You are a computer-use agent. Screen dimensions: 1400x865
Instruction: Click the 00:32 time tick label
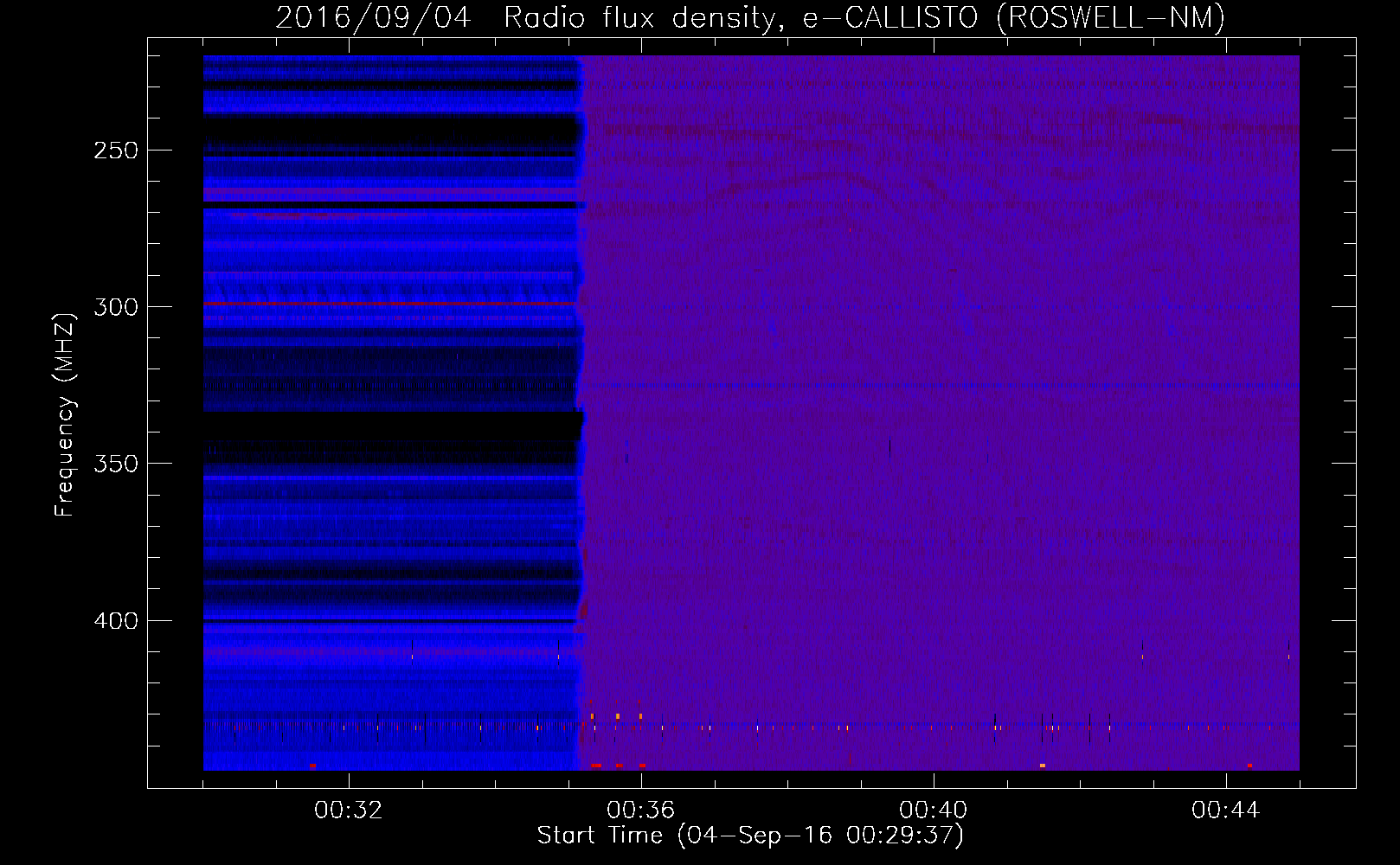(x=349, y=811)
